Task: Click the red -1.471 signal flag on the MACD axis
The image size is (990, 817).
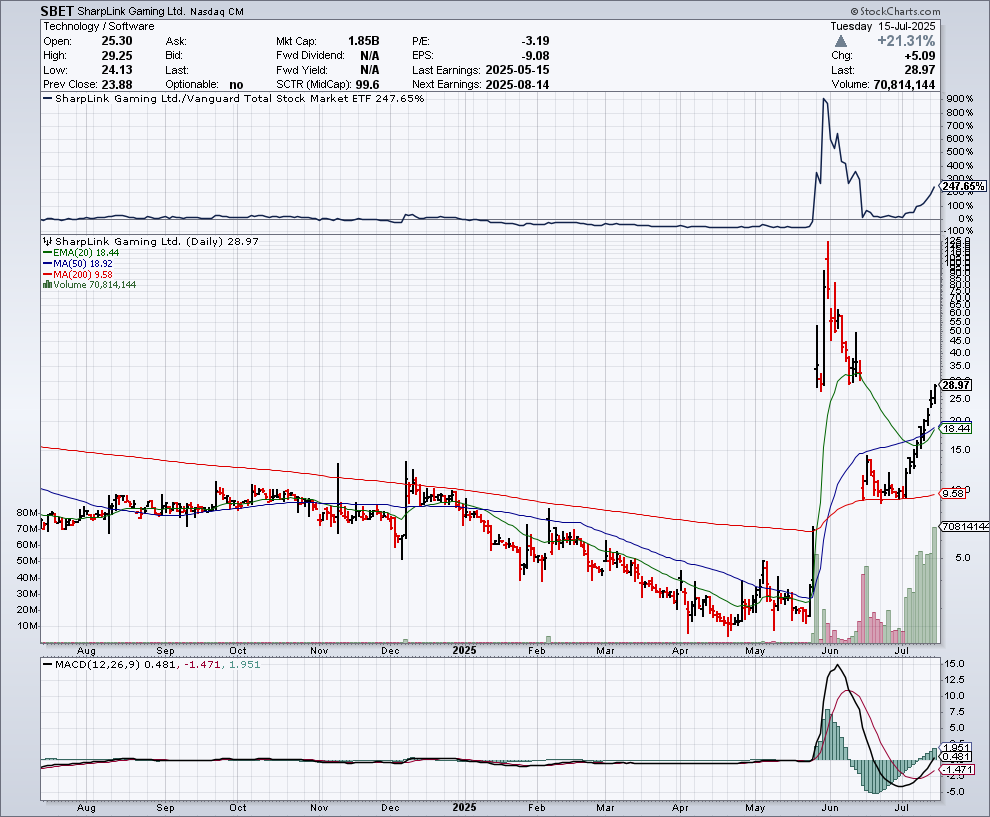Action: coord(956,770)
